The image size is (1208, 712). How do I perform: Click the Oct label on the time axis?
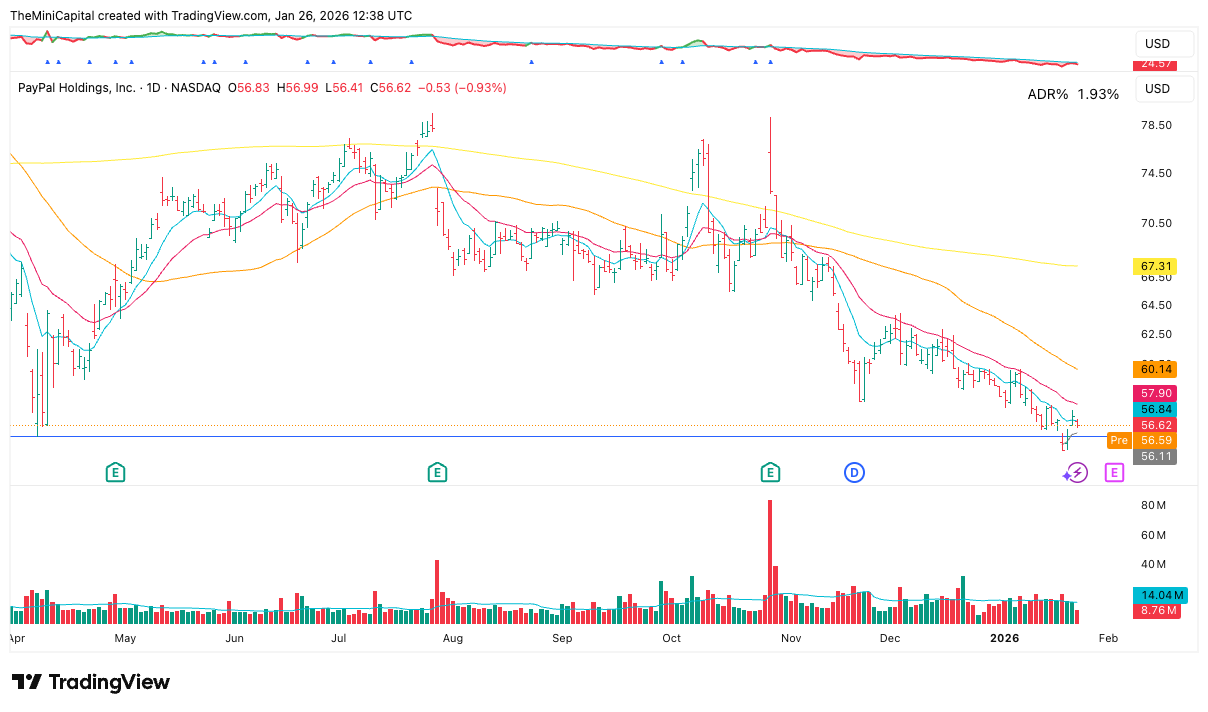[x=671, y=637]
